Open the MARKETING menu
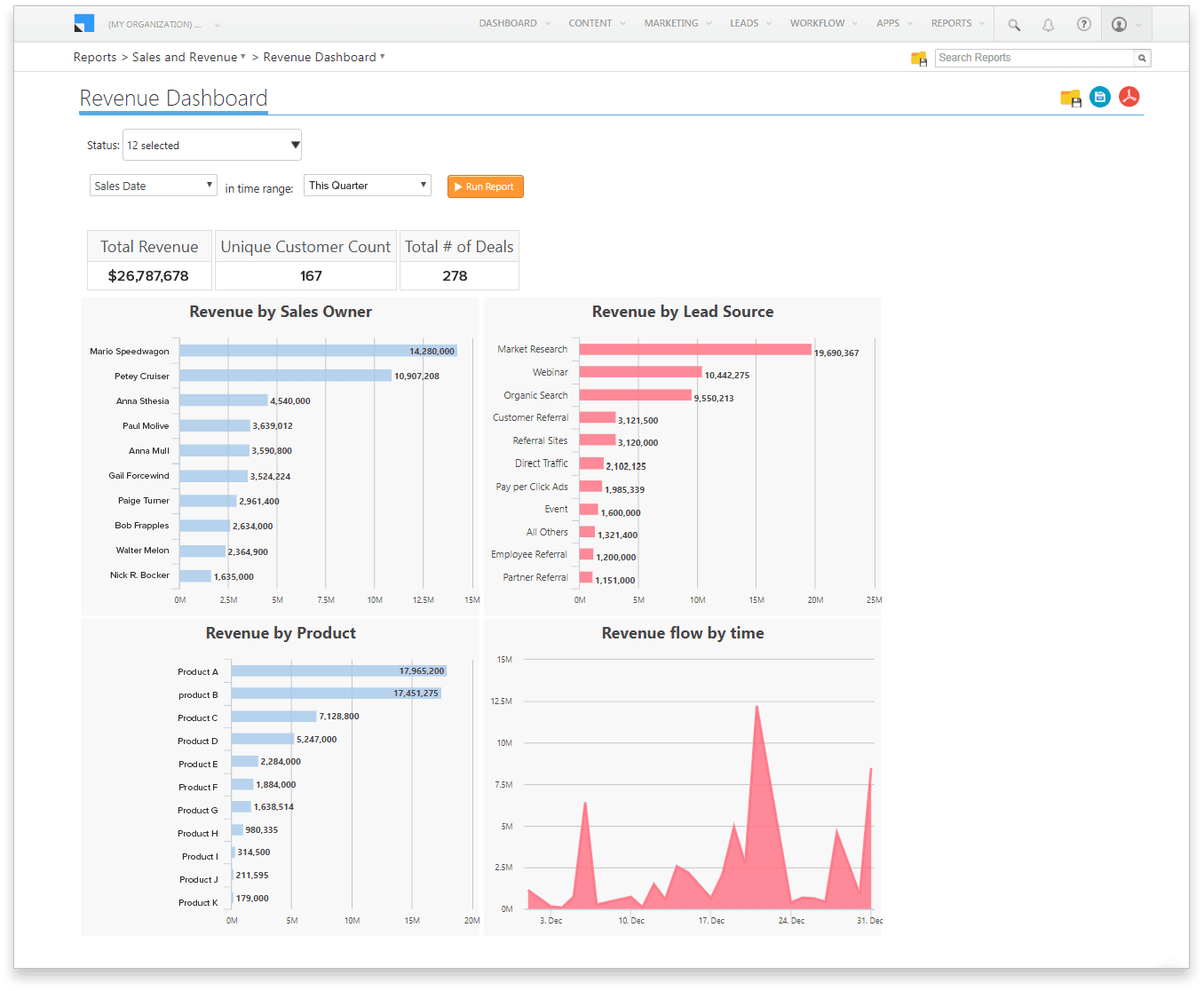1204x991 pixels. (x=670, y=23)
